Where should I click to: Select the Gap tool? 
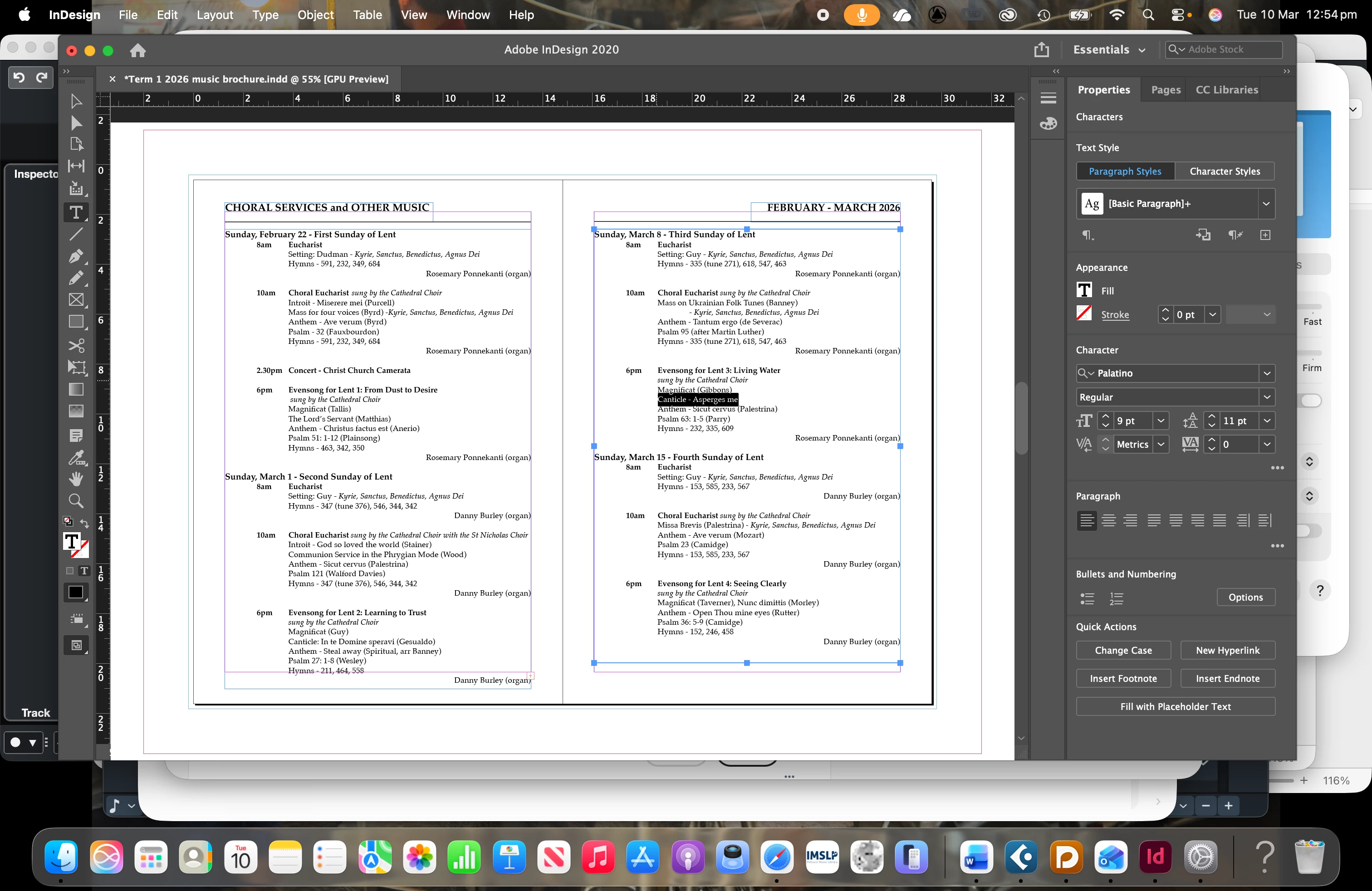tap(75, 166)
